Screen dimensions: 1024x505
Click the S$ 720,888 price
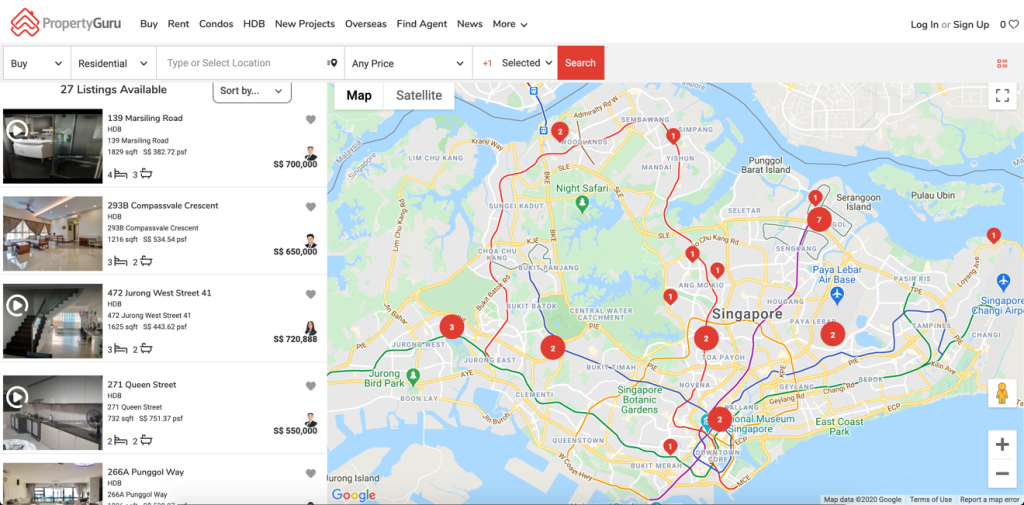(x=295, y=339)
